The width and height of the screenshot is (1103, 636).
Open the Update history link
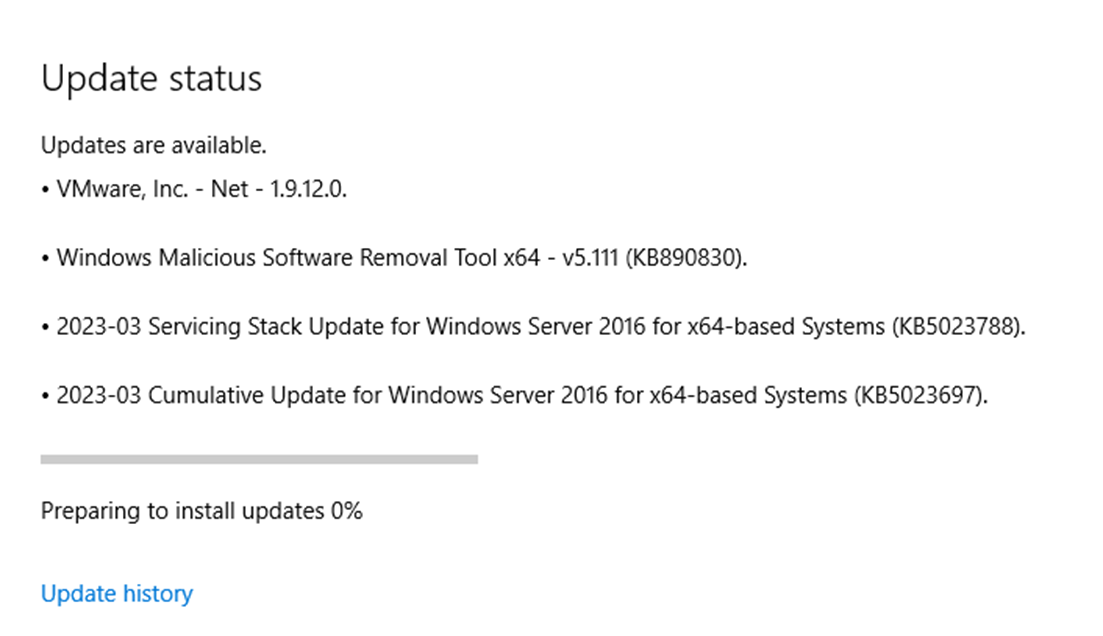[x=116, y=594]
